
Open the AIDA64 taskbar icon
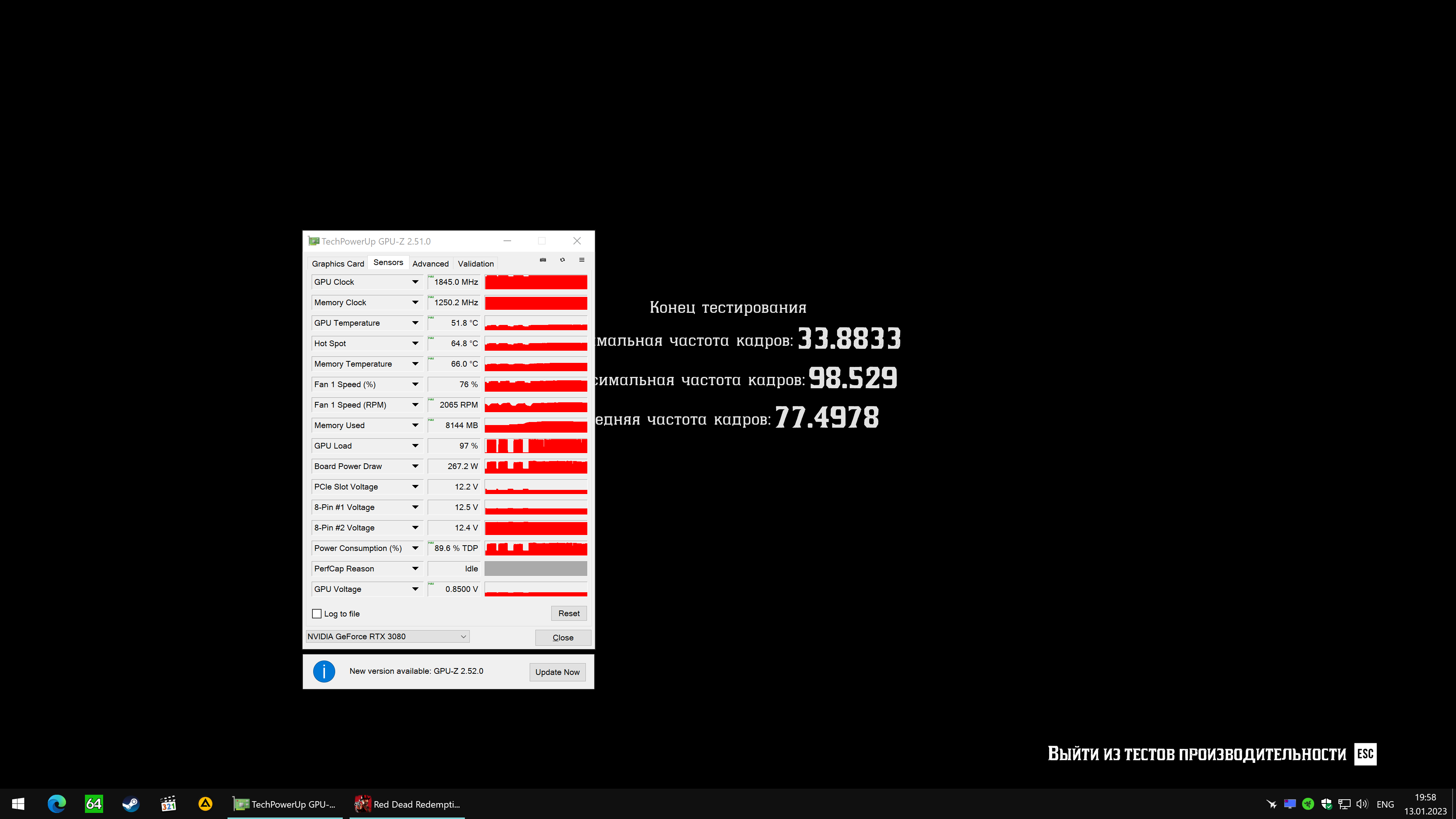(94, 804)
